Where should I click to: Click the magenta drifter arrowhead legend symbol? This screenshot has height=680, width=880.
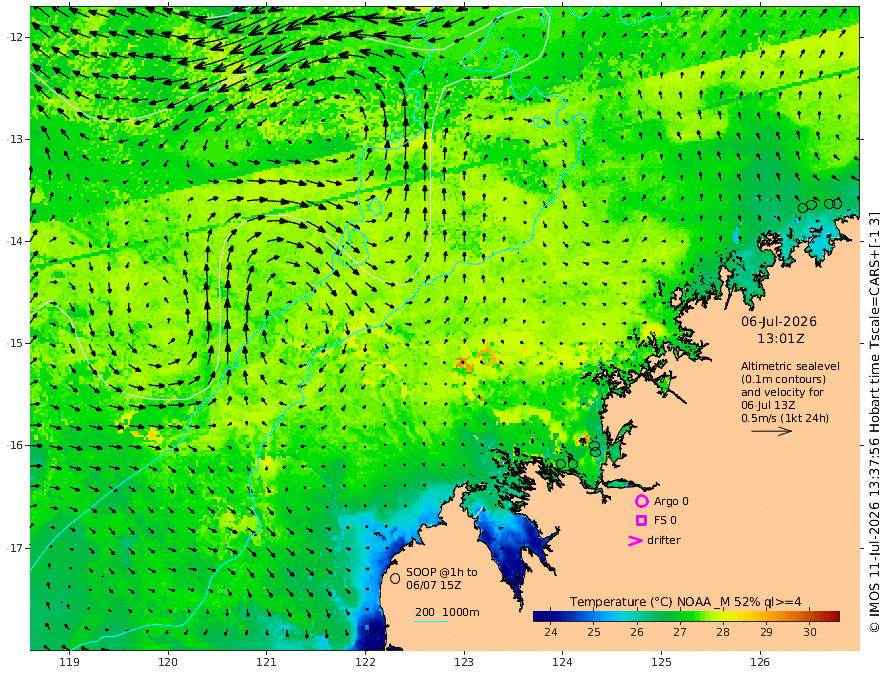635,541
